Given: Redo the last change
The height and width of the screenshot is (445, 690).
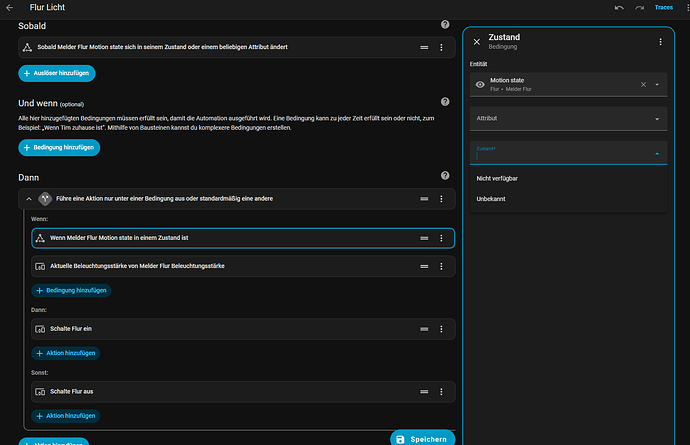Looking at the screenshot, I should [639, 7].
